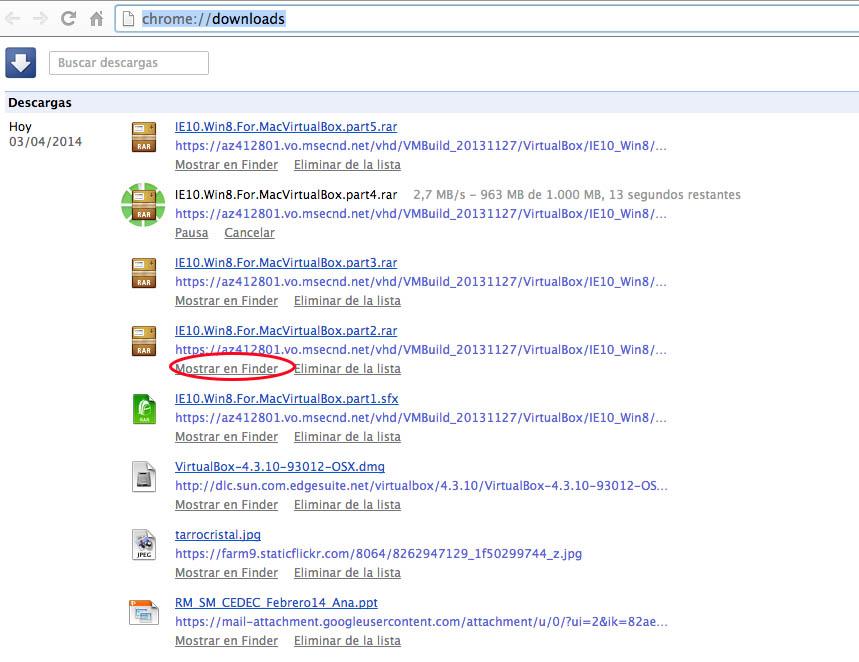
Task: Click the VirtualBox dmg file icon
Action: point(144,477)
